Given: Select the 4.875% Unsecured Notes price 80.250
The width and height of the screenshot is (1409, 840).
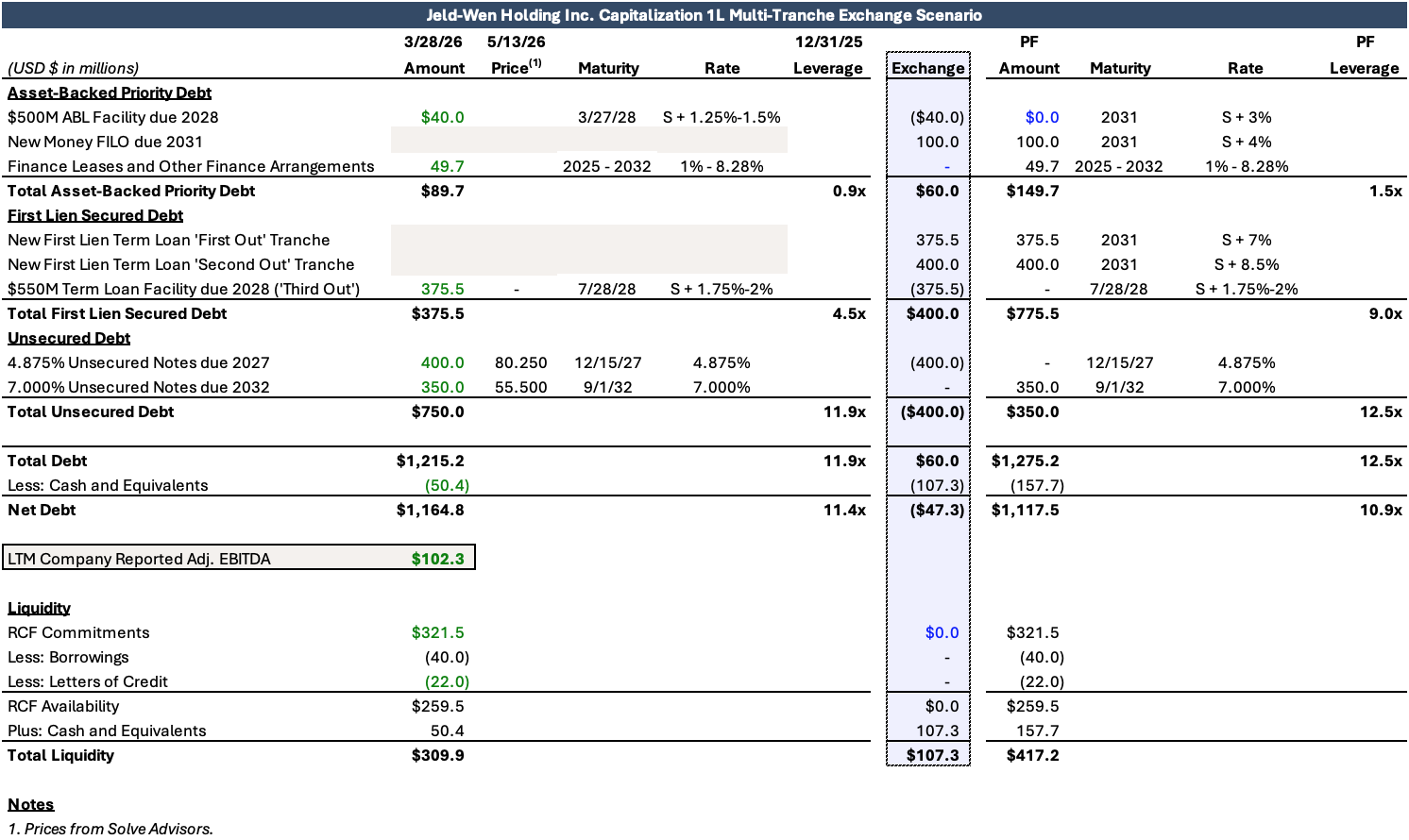Looking at the screenshot, I should point(520,362).
